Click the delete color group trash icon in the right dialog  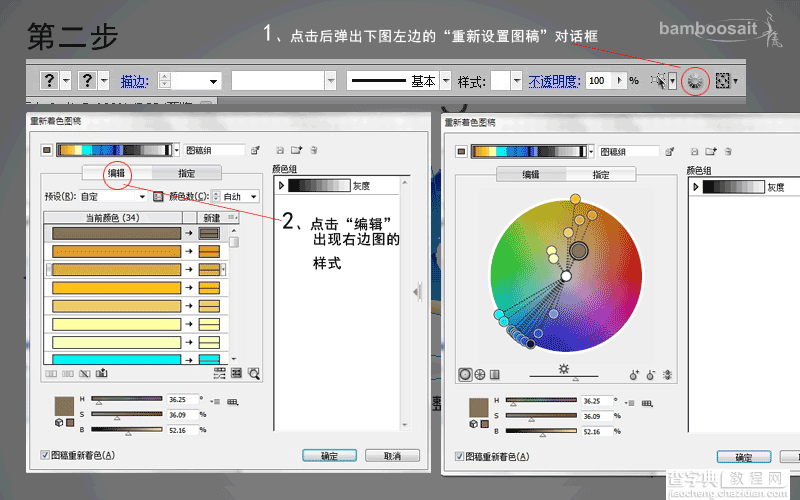[728, 152]
